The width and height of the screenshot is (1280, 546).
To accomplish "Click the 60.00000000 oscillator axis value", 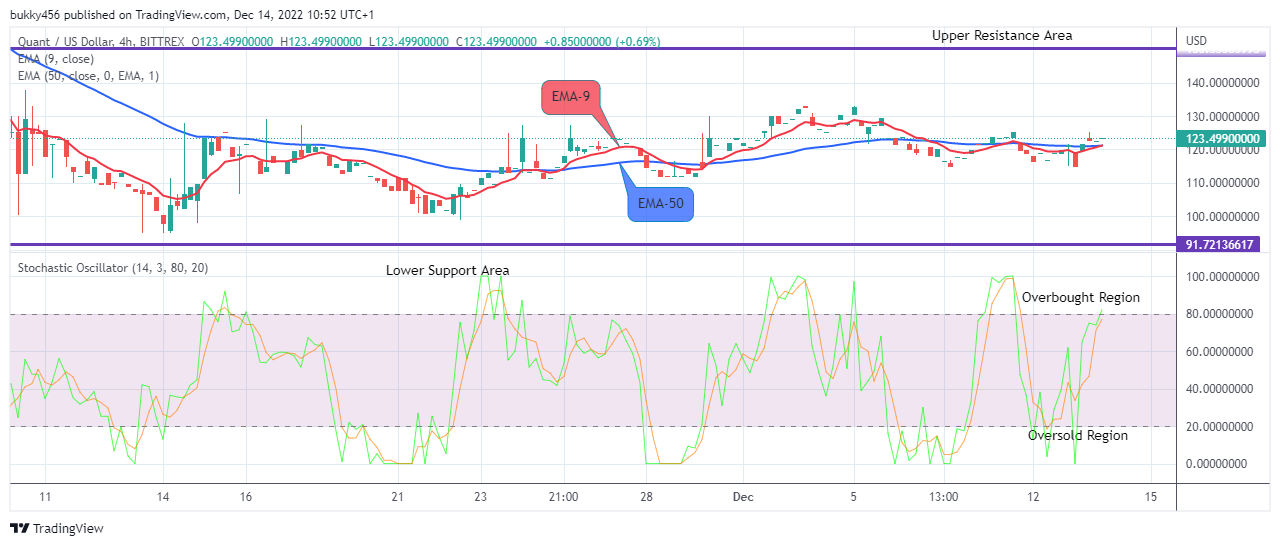I will pos(1219,352).
